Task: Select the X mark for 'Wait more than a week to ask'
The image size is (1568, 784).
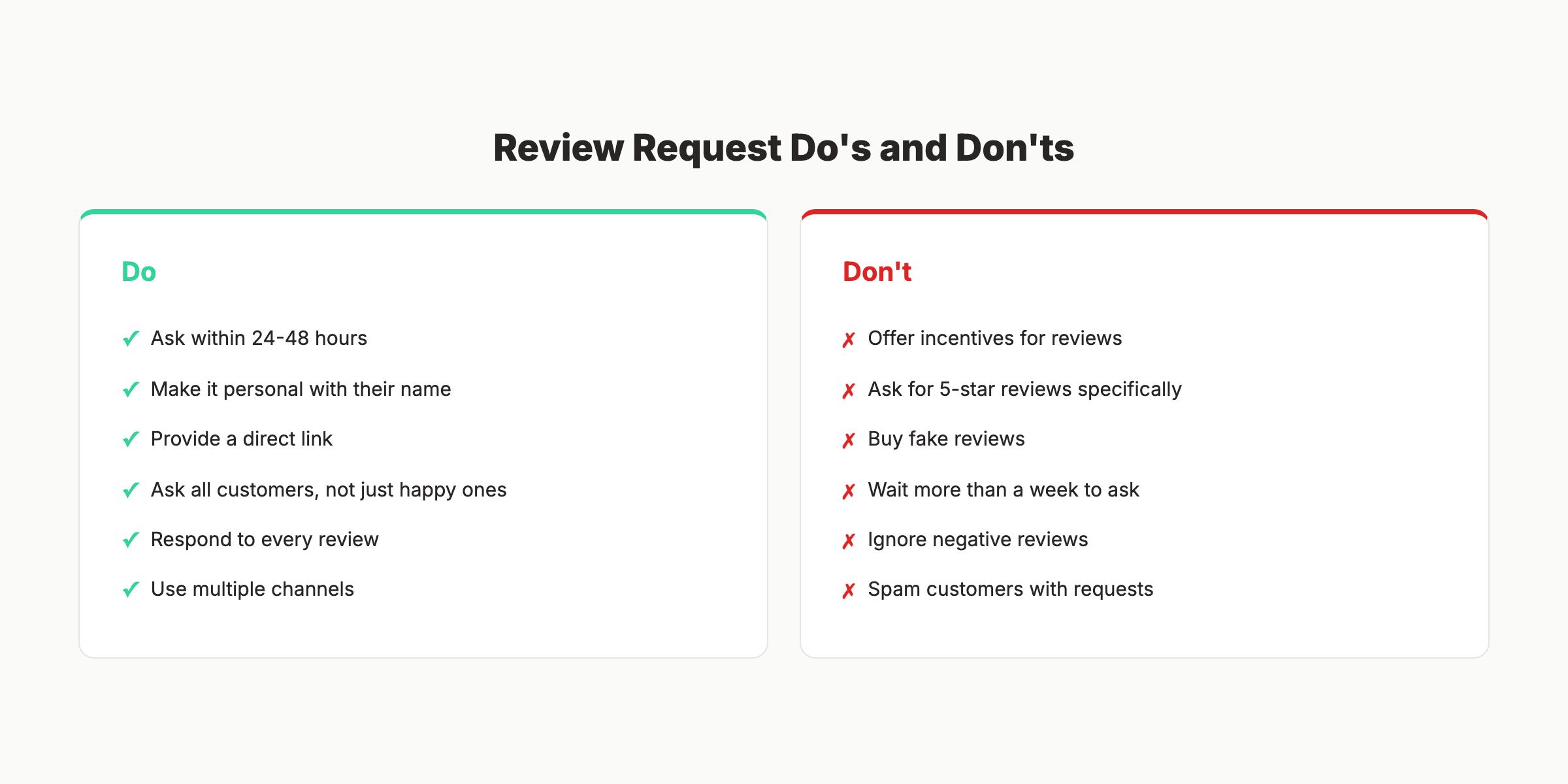Action: click(849, 489)
